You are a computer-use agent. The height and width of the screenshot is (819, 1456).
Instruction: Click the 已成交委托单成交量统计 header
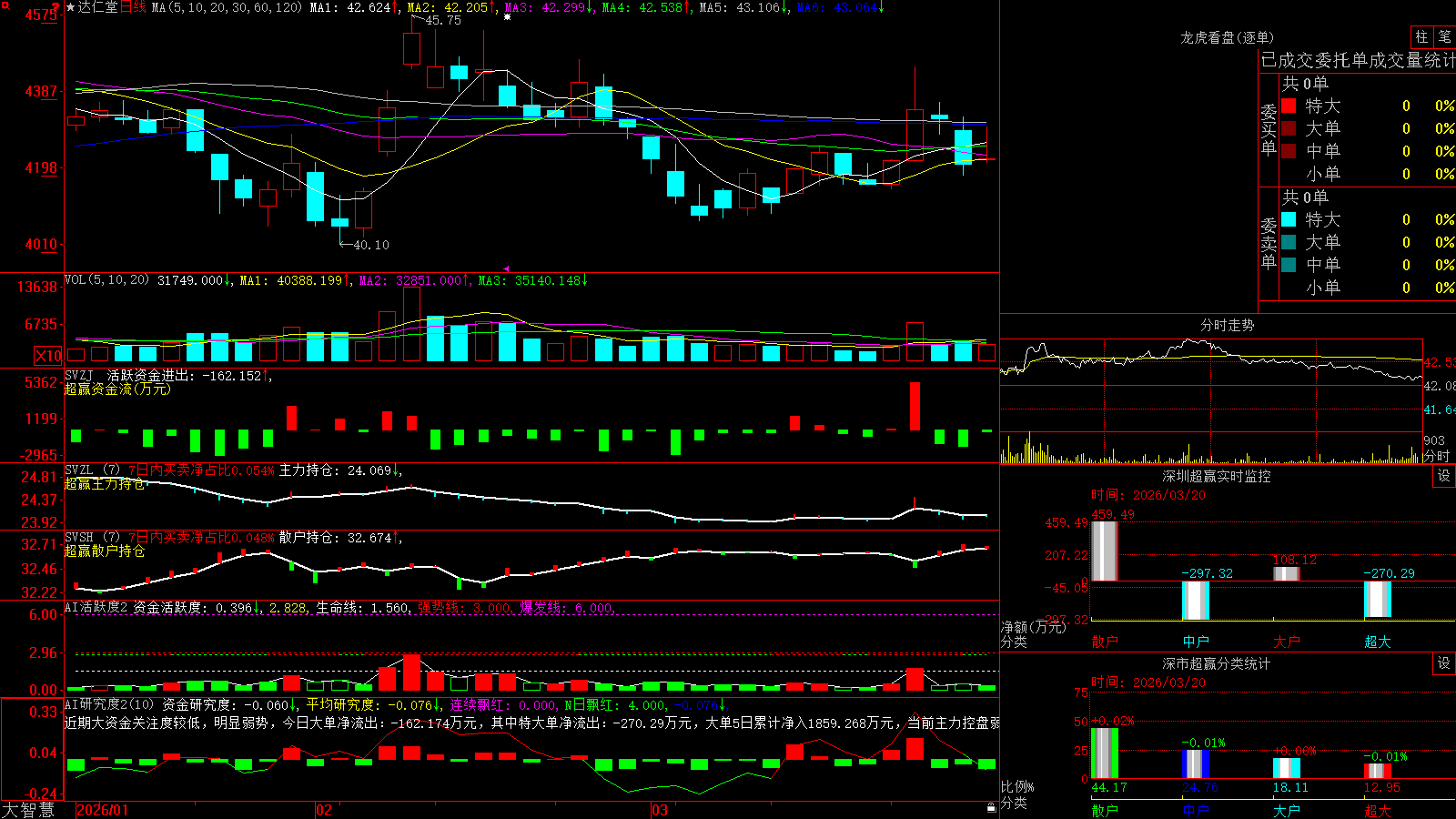point(1358,61)
